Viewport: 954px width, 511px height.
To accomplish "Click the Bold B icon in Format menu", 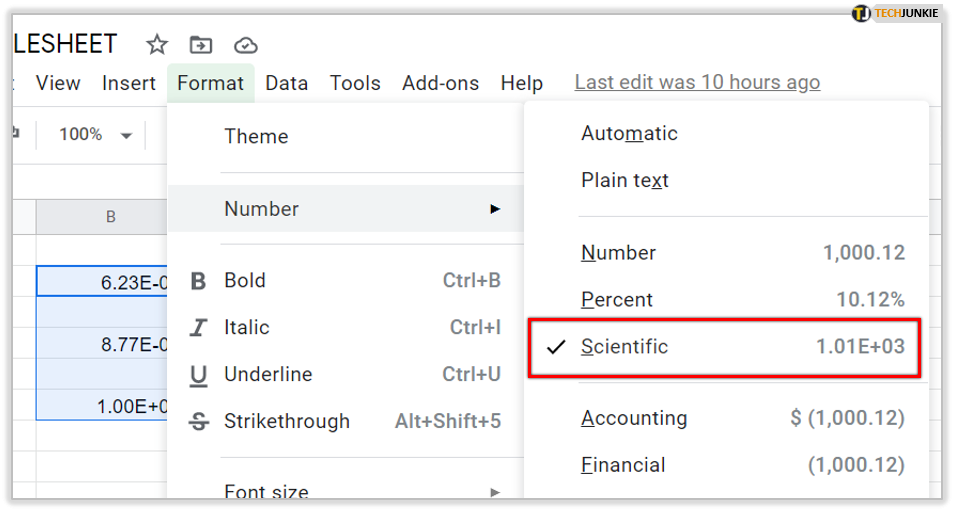I will coord(198,281).
